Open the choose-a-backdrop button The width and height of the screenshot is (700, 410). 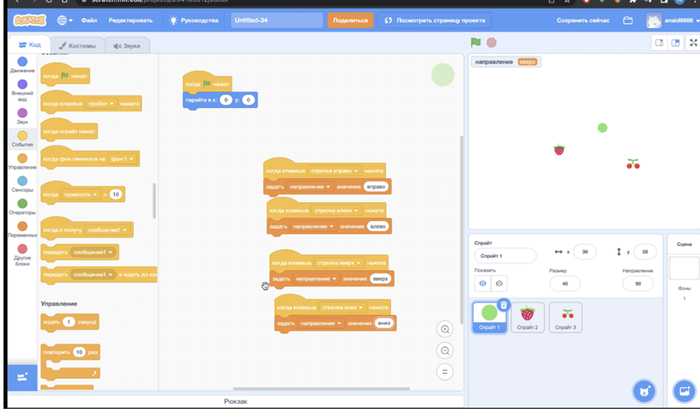pos(684,389)
